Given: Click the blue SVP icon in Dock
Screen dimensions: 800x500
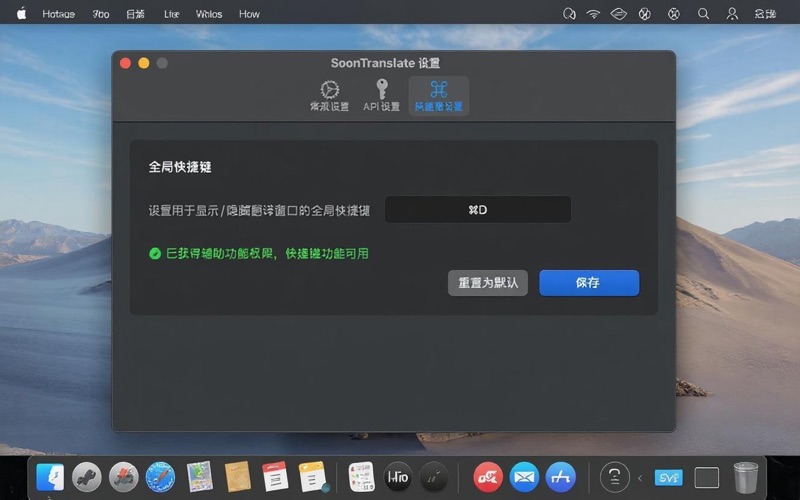Looking at the screenshot, I should coord(668,478).
